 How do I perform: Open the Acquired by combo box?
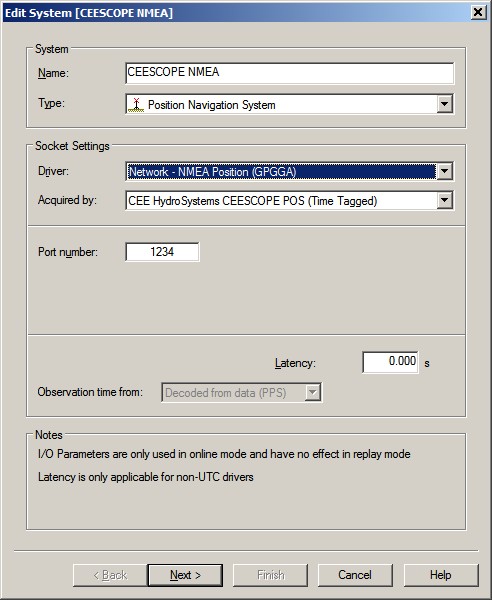[290, 200]
